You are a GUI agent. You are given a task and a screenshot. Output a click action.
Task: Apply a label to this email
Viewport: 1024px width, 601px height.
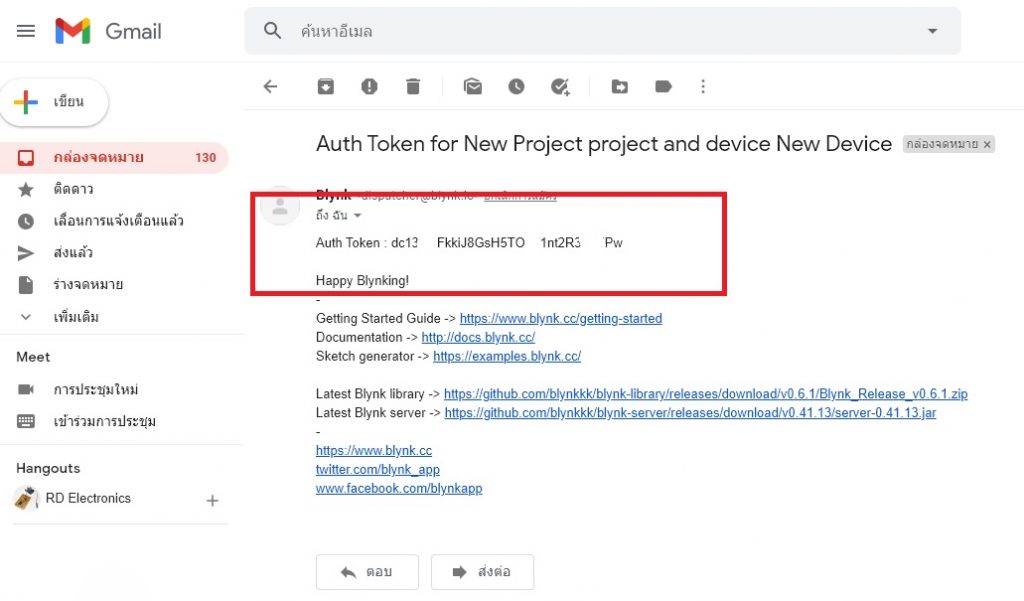click(x=663, y=86)
